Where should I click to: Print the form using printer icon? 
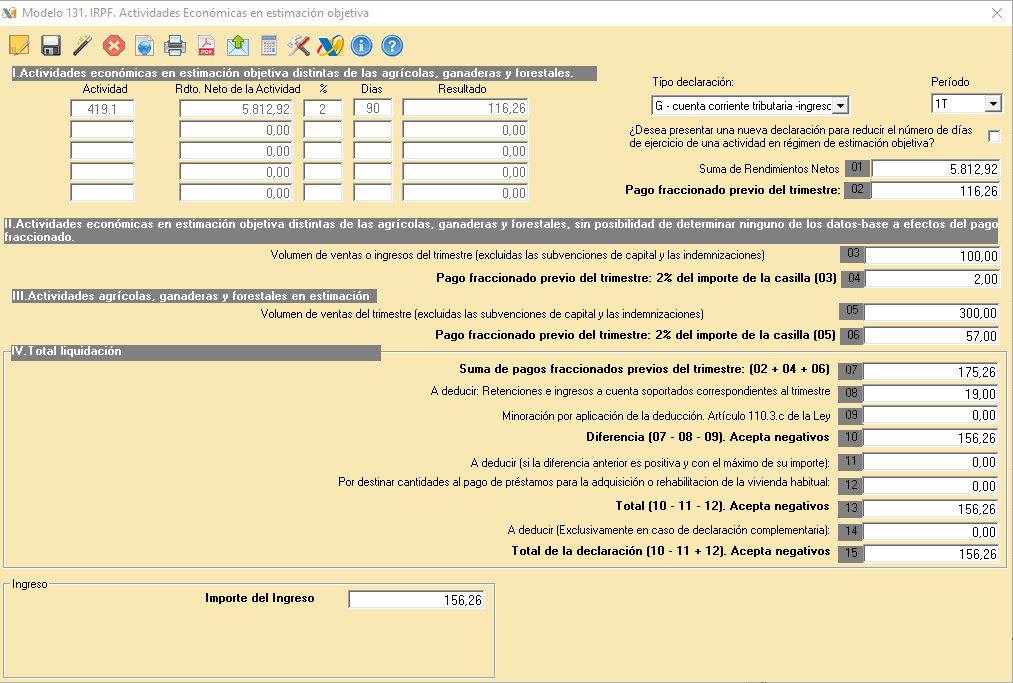[x=174, y=46]
